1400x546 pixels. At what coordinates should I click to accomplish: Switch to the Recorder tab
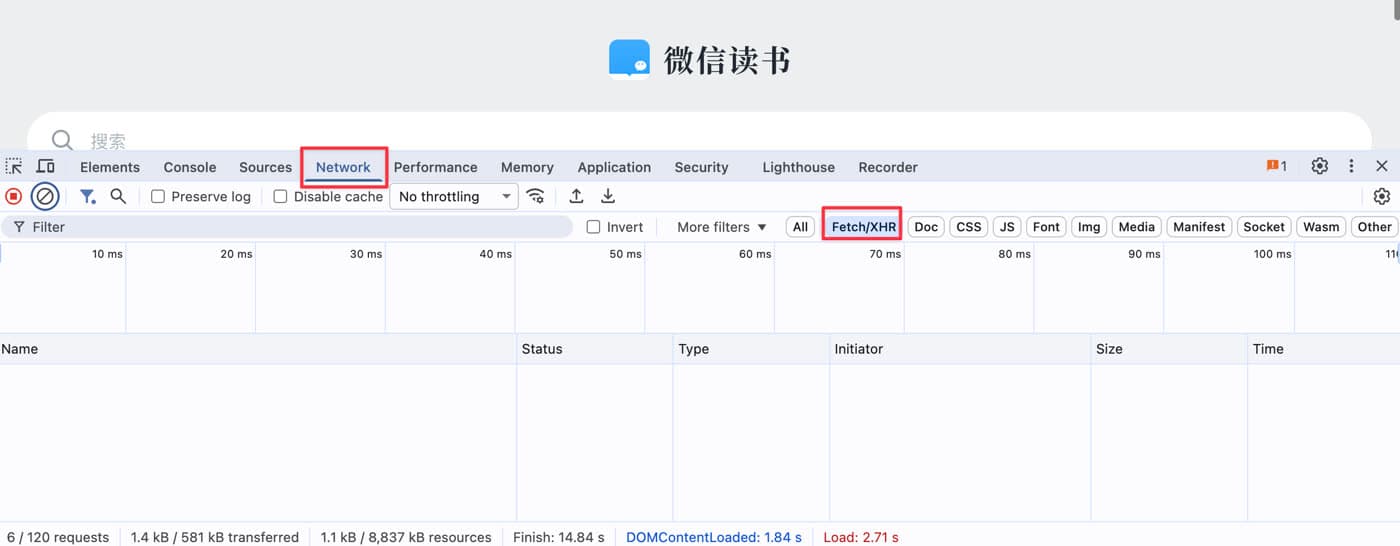[x=888, y=167]
